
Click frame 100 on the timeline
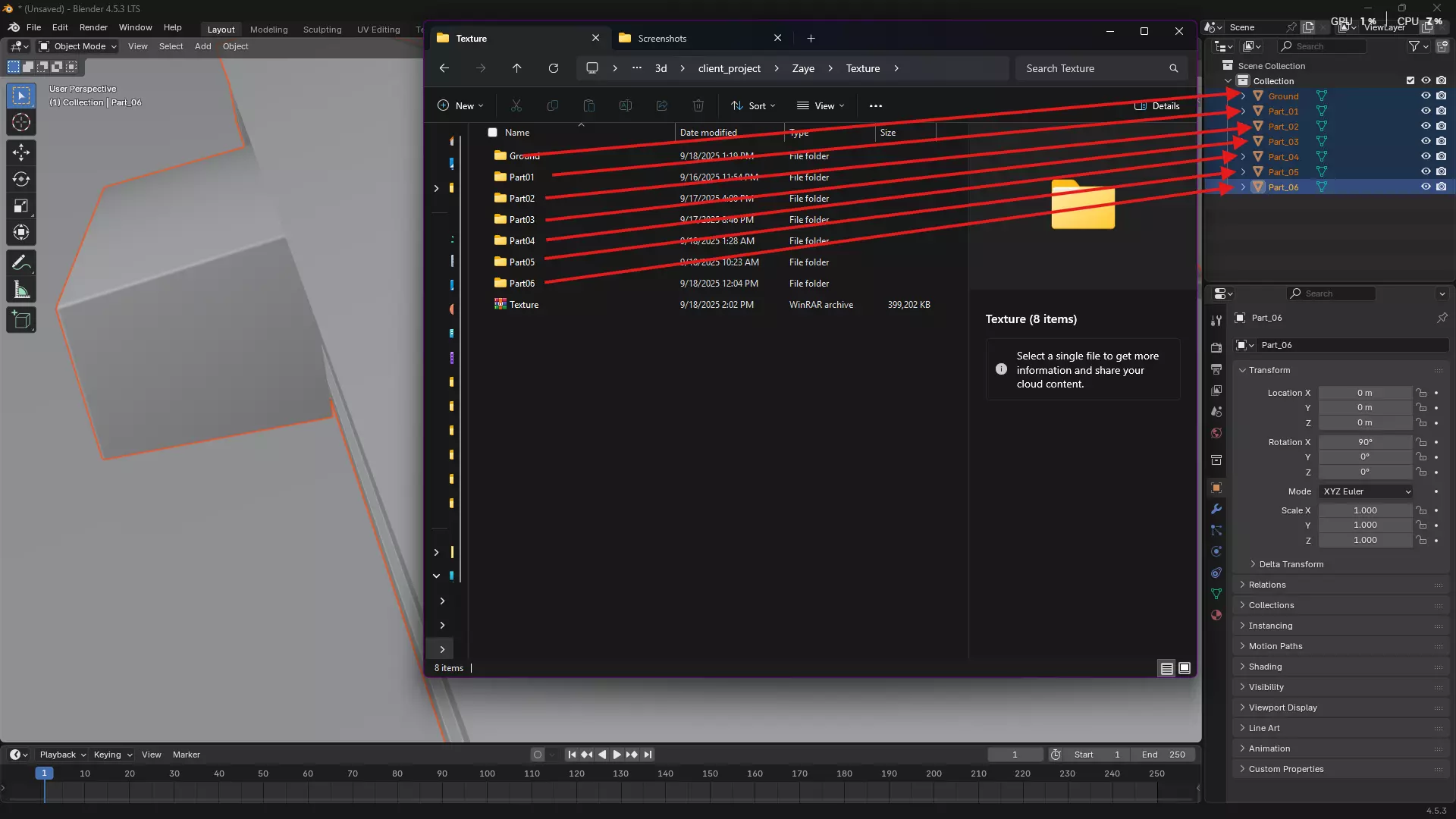click(487, 774)
